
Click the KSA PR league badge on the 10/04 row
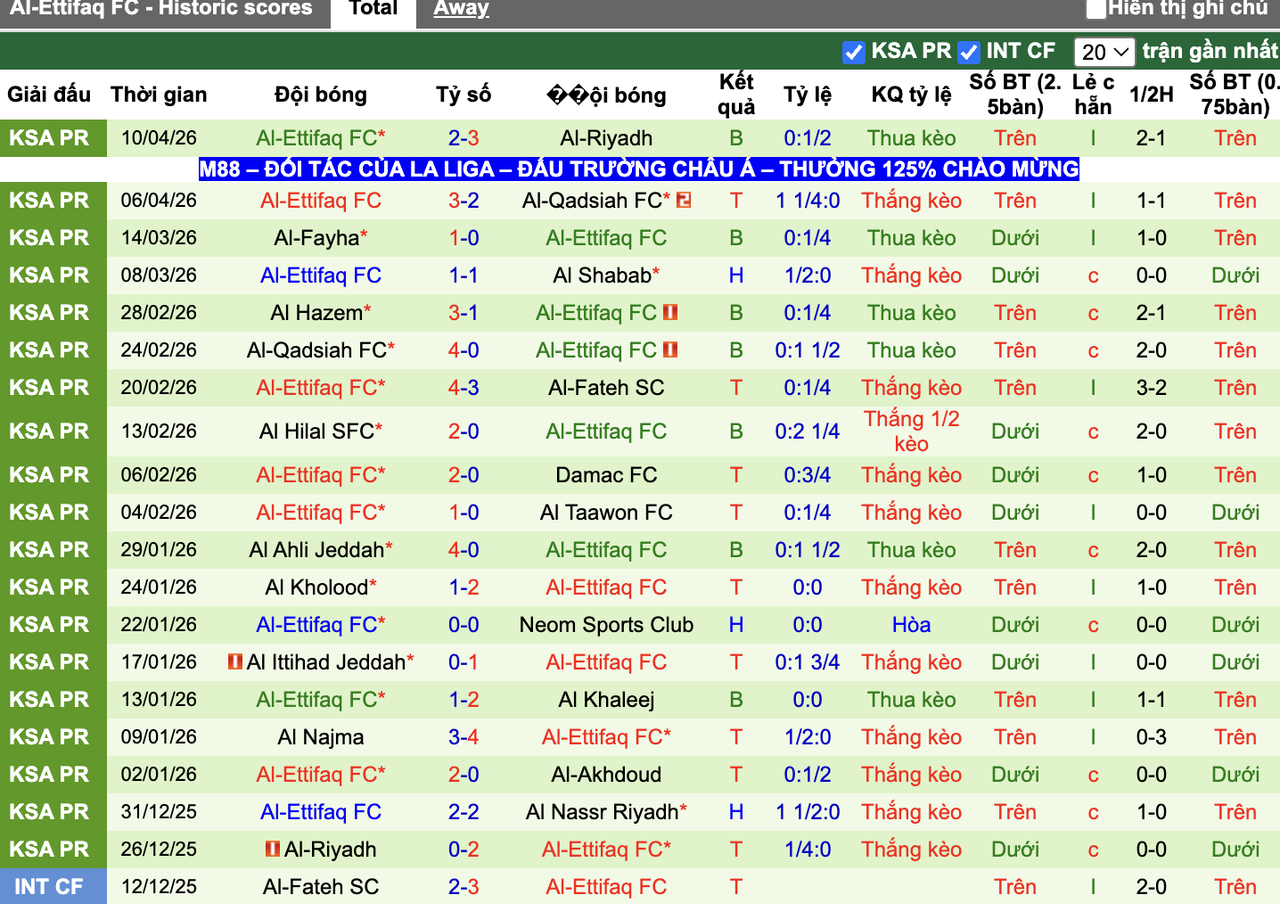pos(53,138)
